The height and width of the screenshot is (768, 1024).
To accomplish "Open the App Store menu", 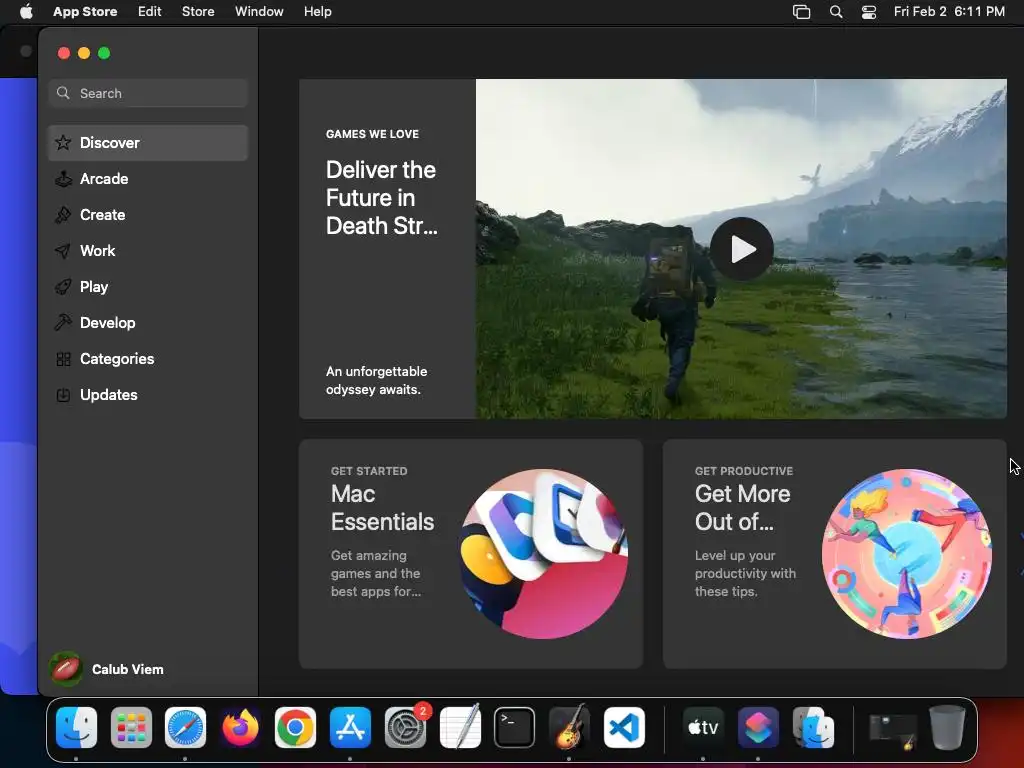I will coord(85,11).
